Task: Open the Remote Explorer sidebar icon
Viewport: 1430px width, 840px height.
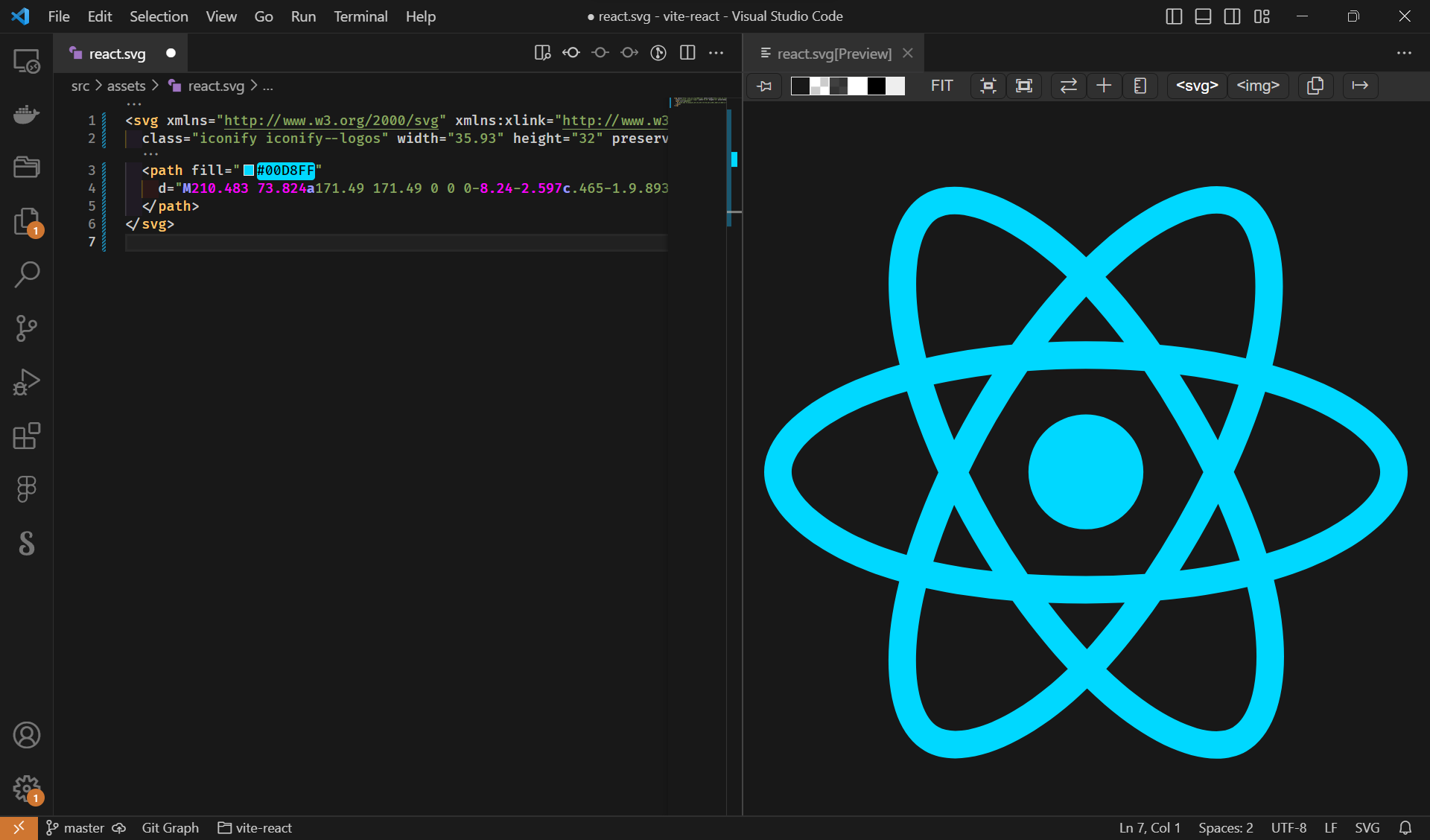Action: [x=27, y=61]
